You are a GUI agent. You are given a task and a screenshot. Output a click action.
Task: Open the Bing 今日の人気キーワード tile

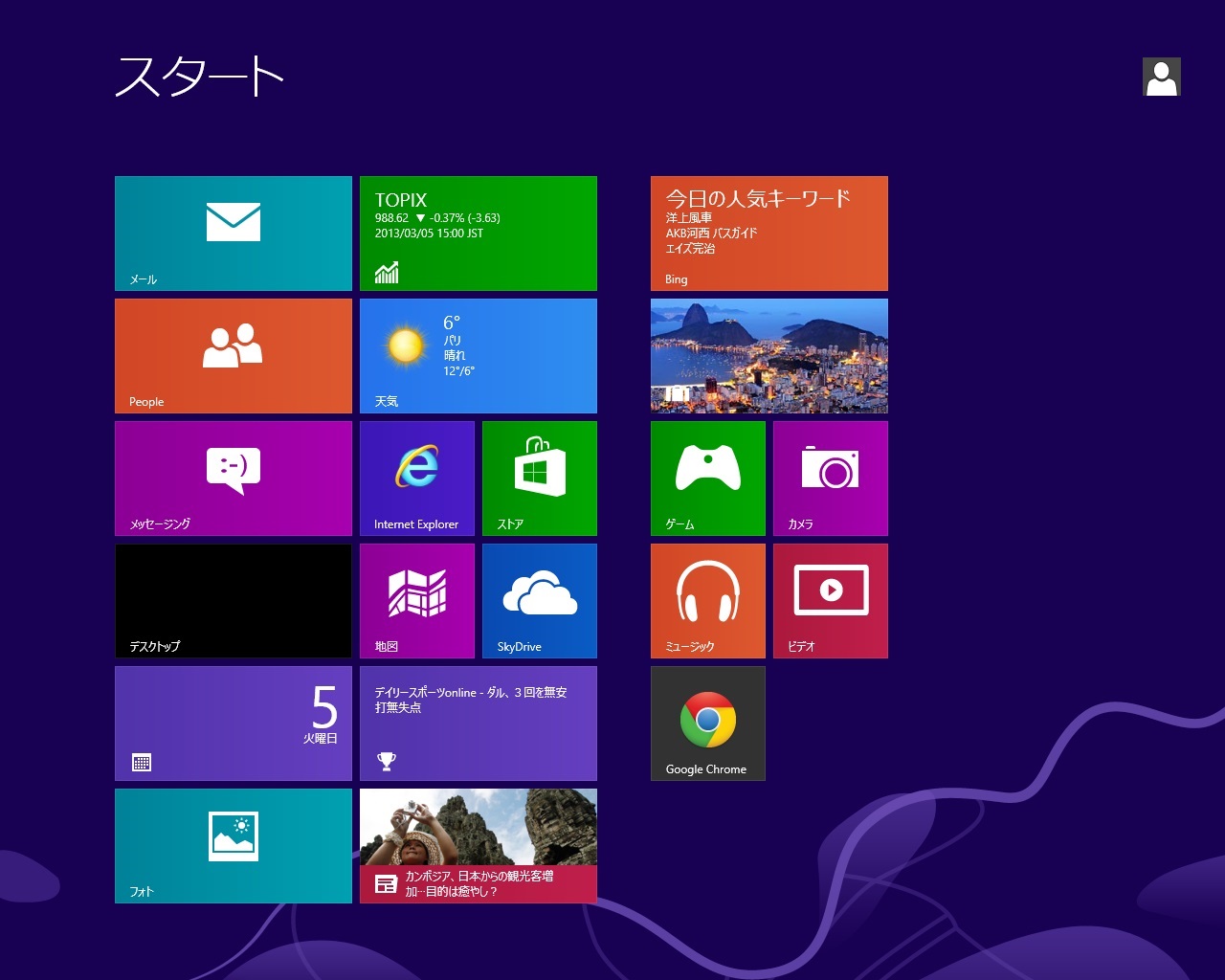point(769,234)
